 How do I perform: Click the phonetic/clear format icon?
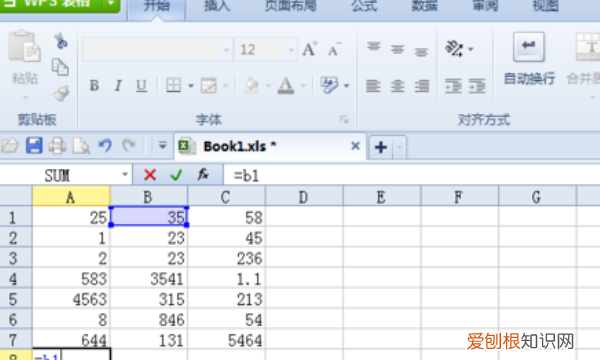(329, 85)
